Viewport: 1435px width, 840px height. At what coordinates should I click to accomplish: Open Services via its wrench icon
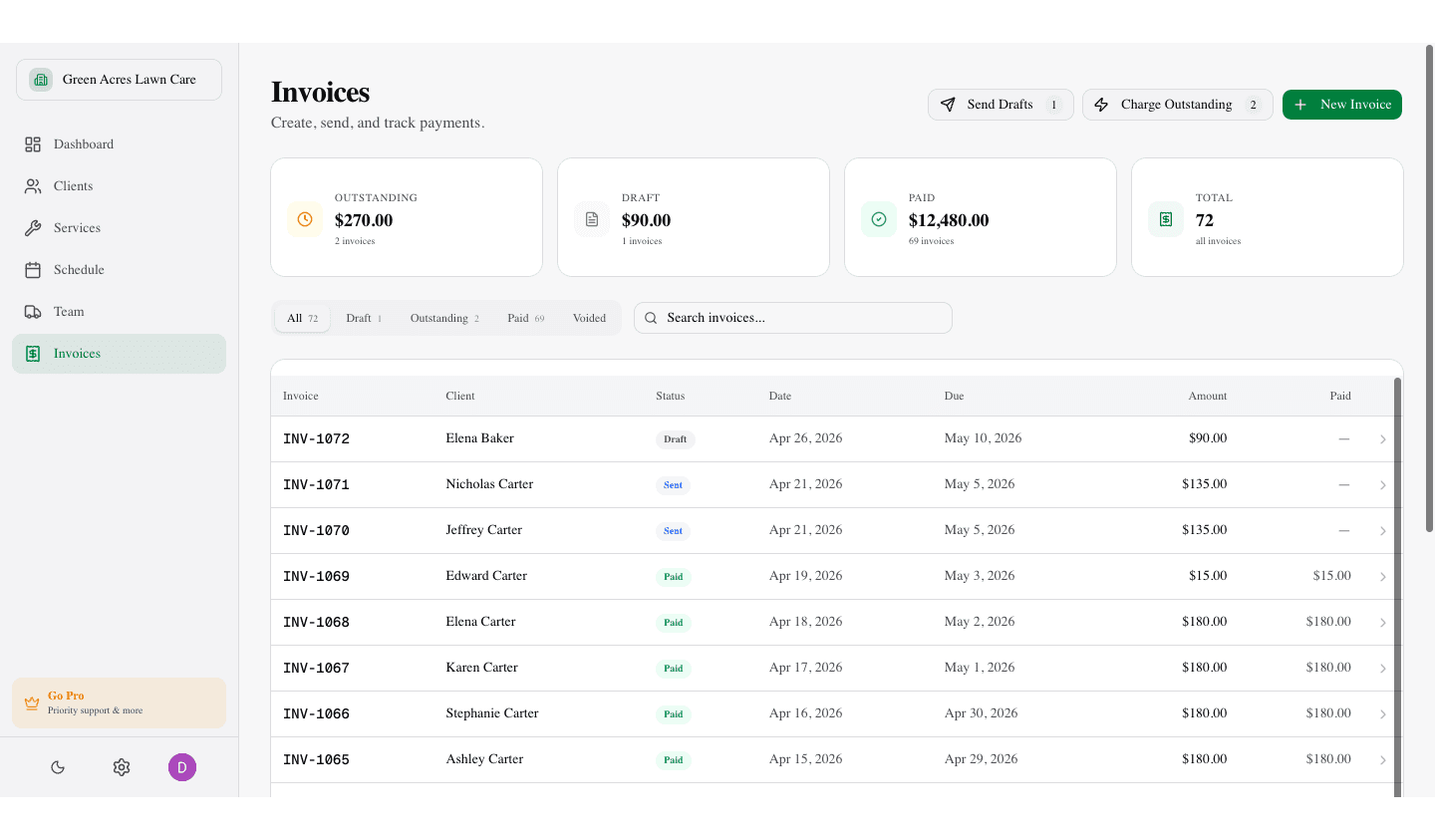point(32,227)
